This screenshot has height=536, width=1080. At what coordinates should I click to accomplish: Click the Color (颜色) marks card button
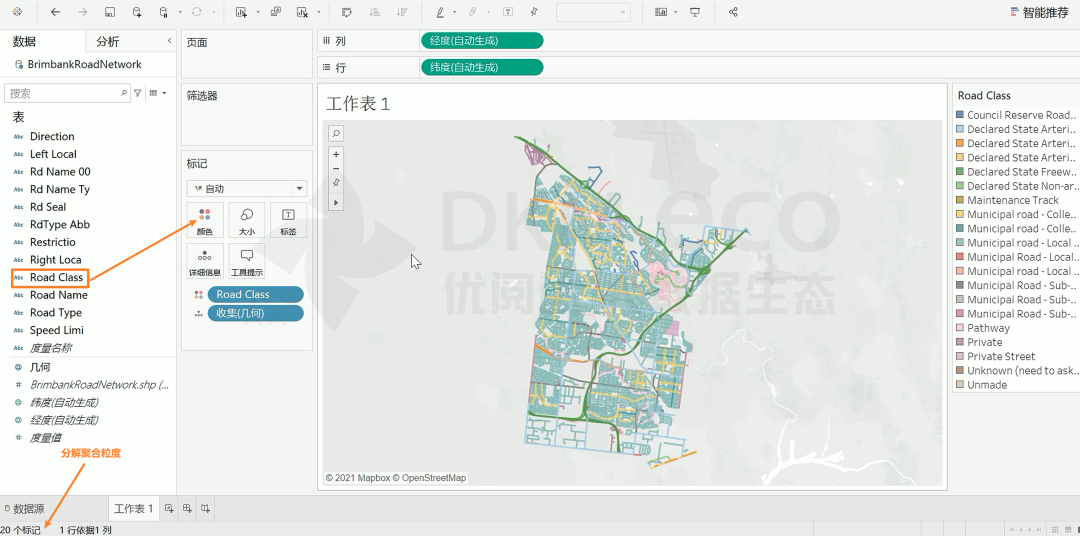click(x=204, y=220)
